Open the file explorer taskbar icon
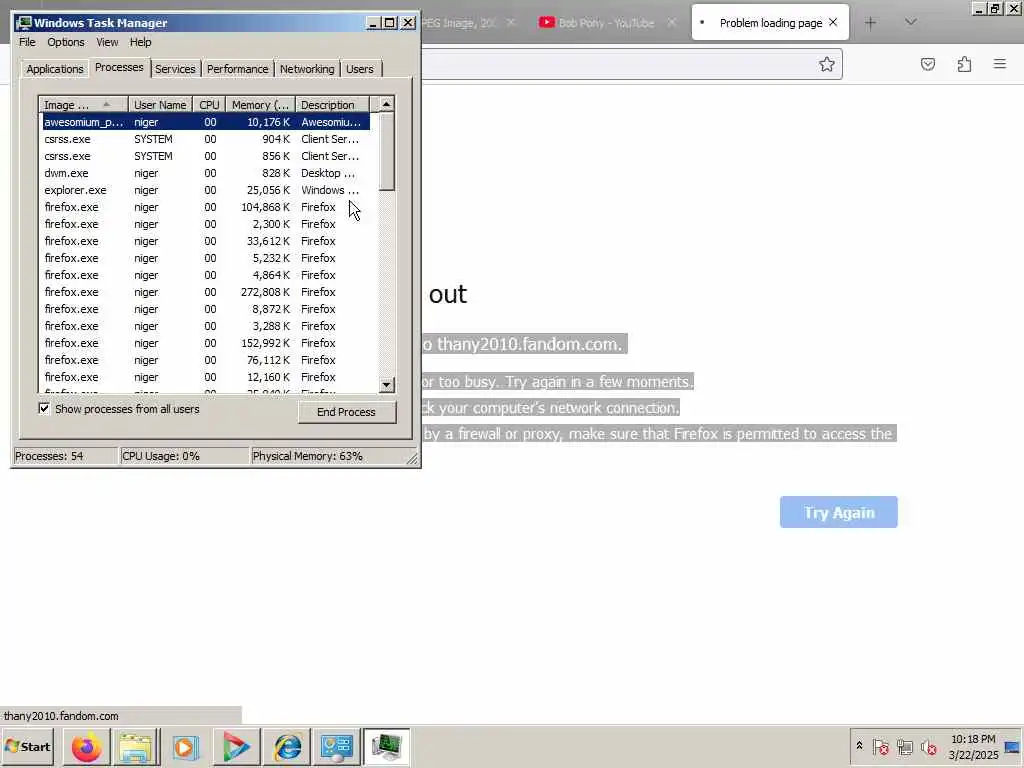The height and width of the screenshot is (768, 1024). click(136, 747)
